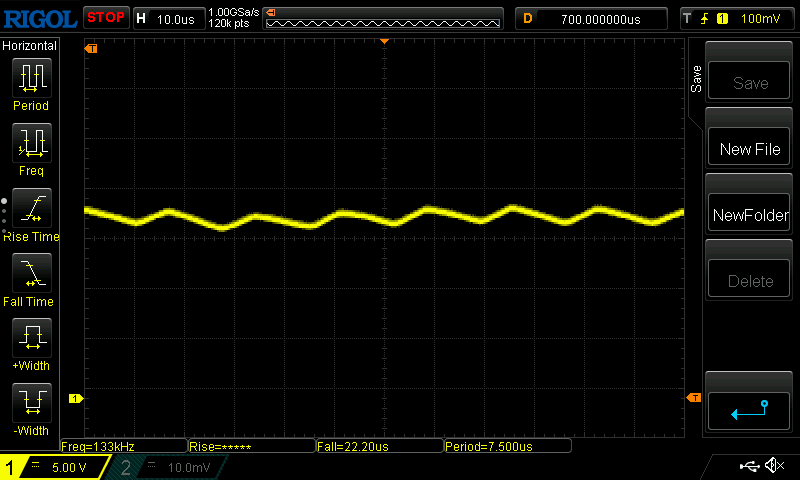Select channel 2 tab showing 10.0mV
800x480 pixels.
click(x=168, y=467)
